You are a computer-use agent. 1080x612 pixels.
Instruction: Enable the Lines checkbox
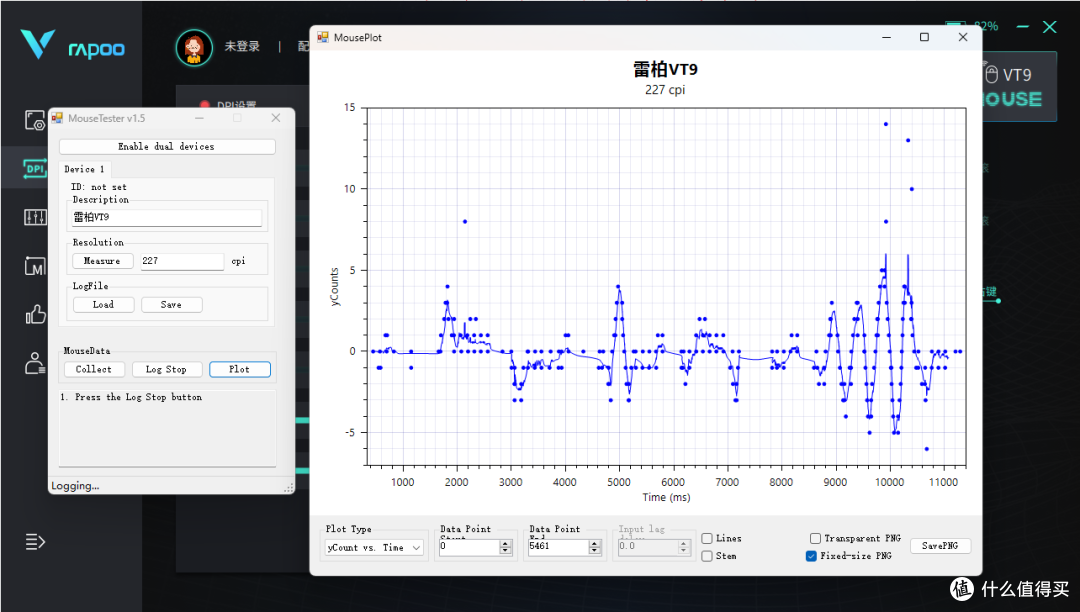coord(707,538)
